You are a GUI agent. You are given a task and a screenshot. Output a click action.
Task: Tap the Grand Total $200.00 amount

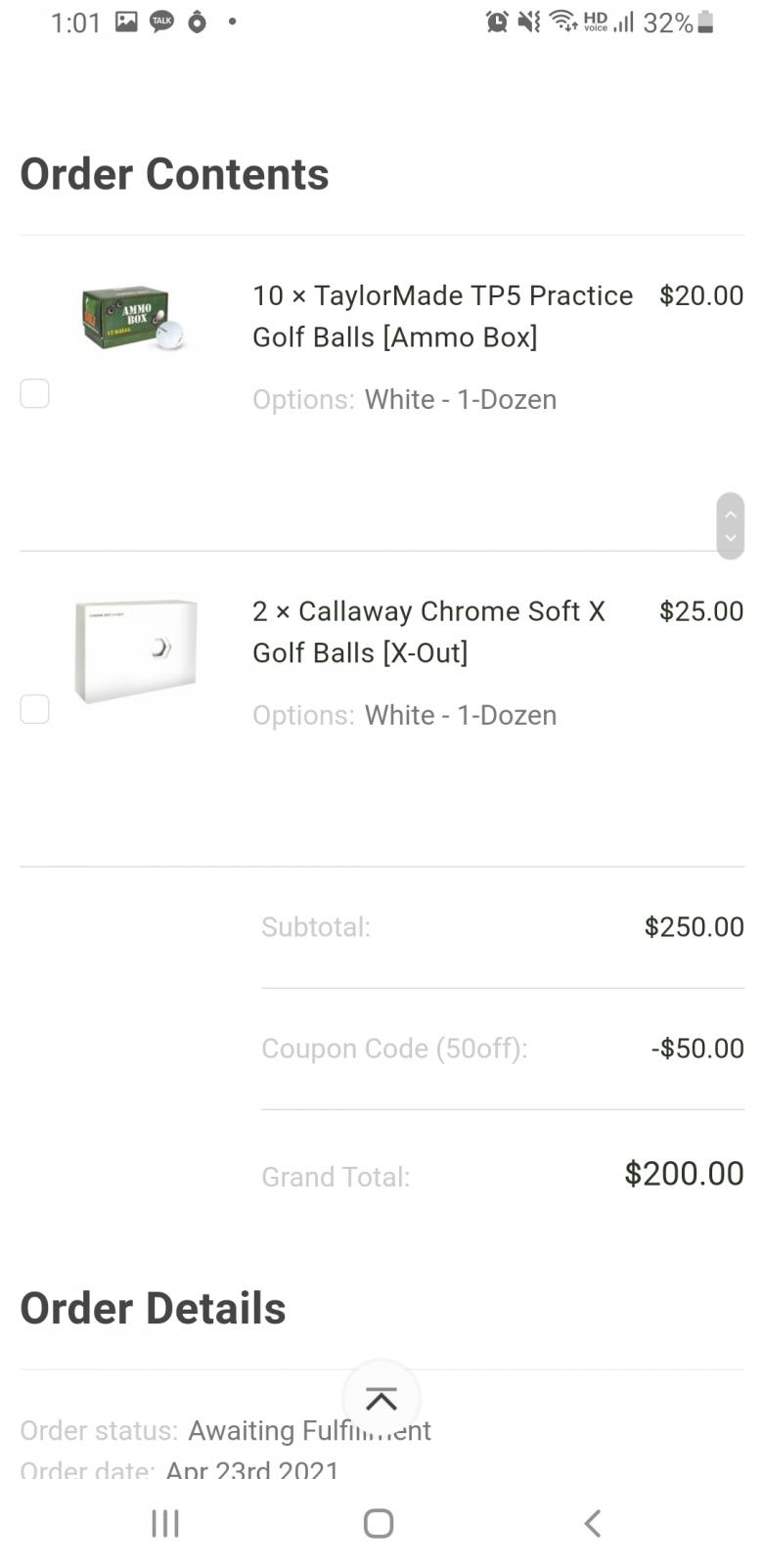coord(684,1173)
